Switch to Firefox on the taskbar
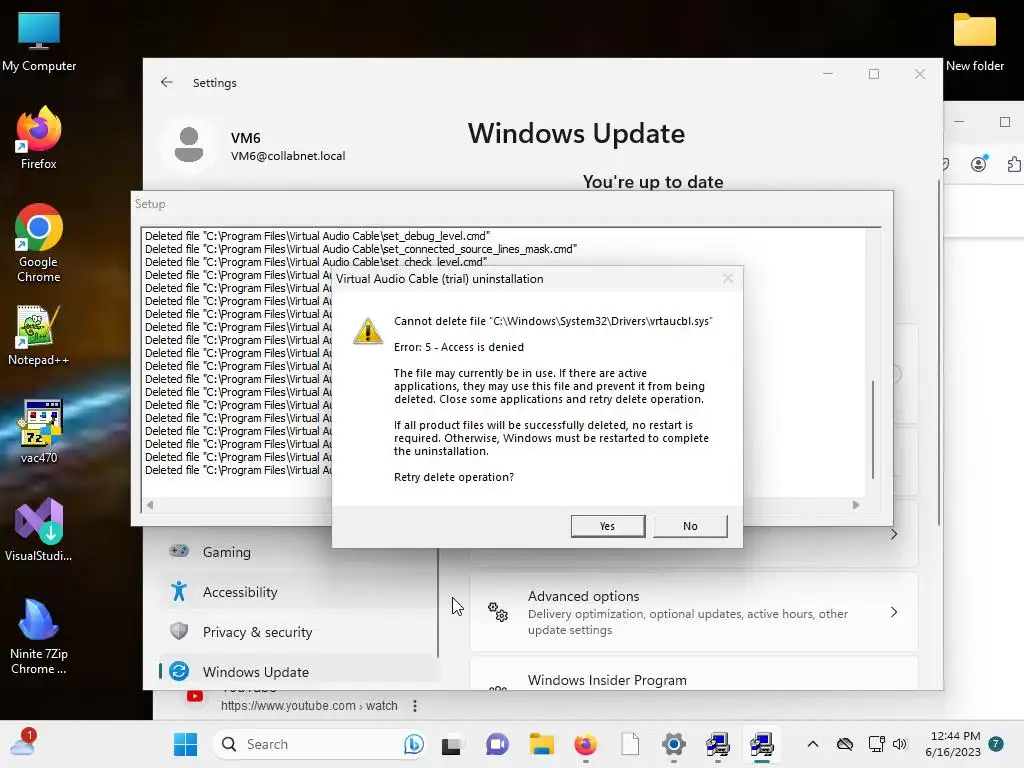This screenshot has width=1024, height=768. [585, 744]
